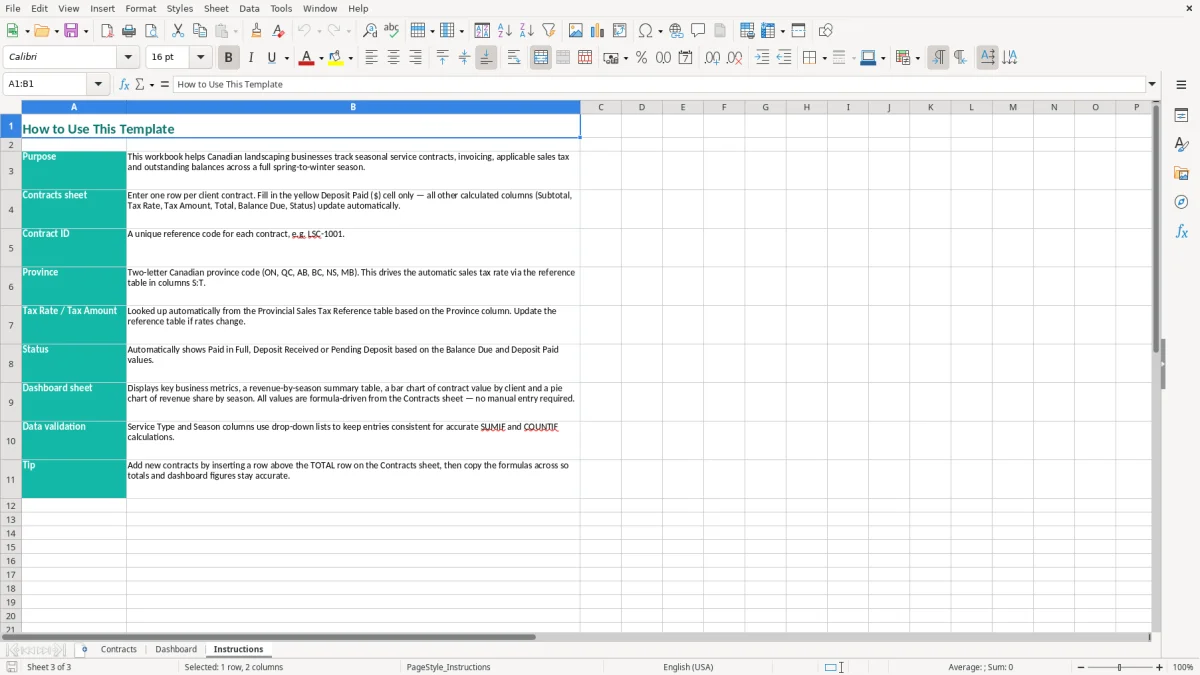The height and width of the screenshot is (675, 1200).
Task: Click the Clone Formatting paintbrush
Action: point(256,31)
